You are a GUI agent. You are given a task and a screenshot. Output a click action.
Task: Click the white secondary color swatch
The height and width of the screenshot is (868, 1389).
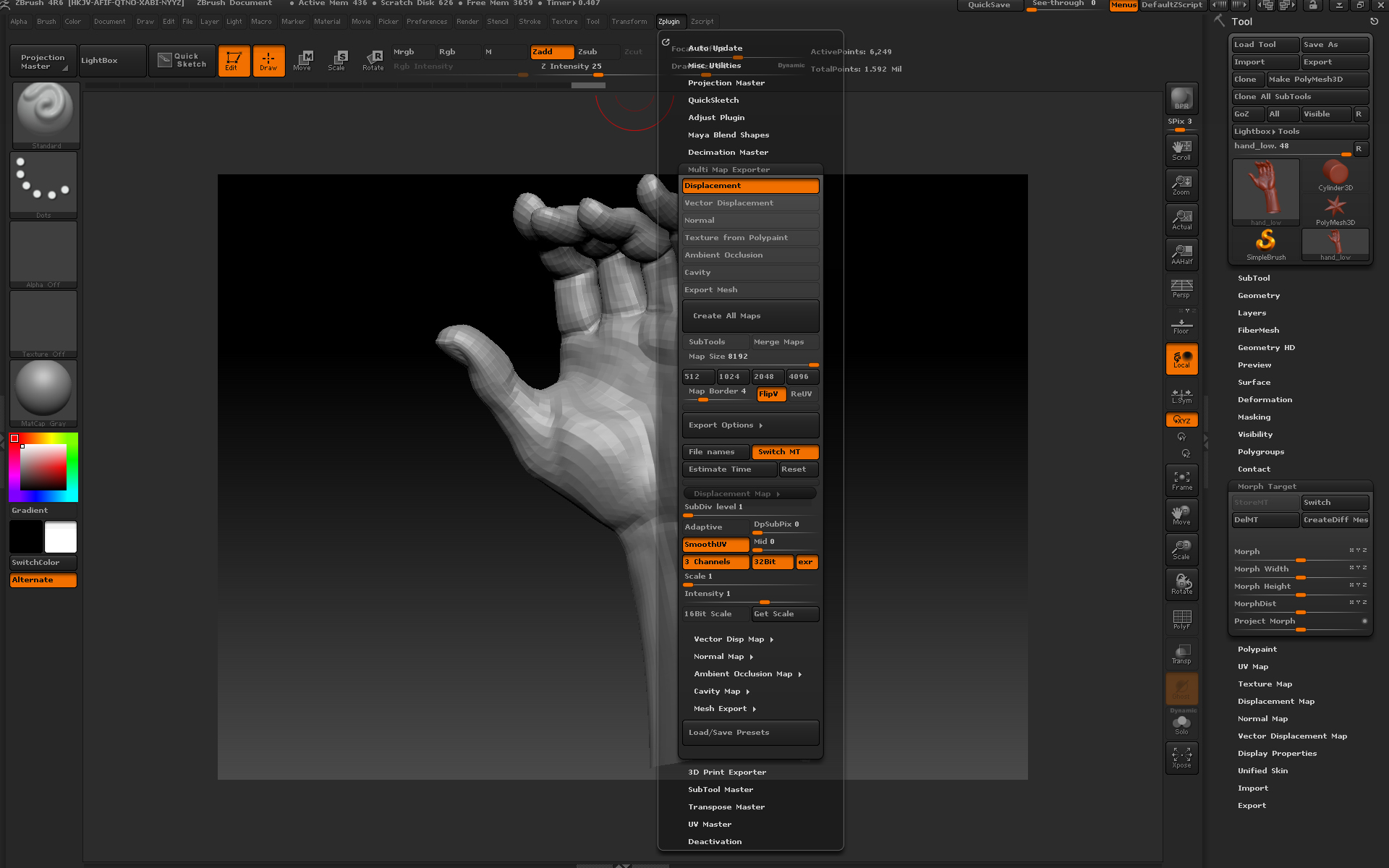point(61,537)
